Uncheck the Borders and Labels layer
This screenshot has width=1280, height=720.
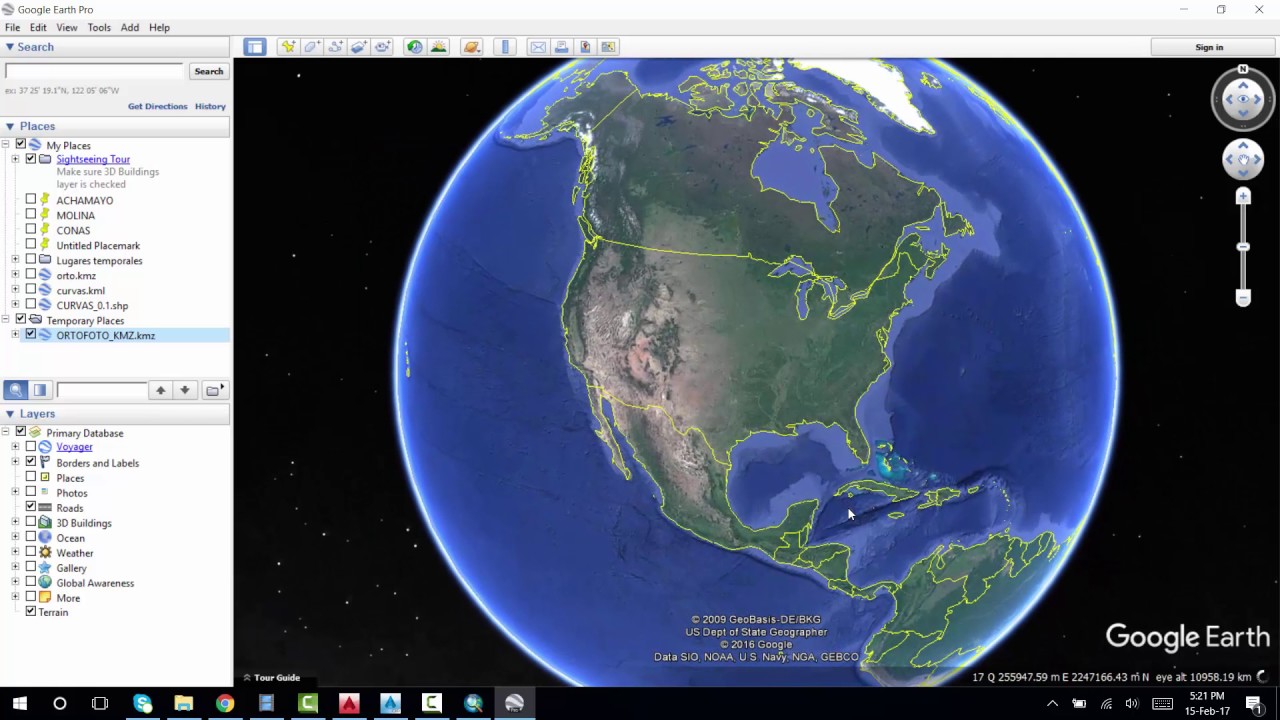coord(31,463)
